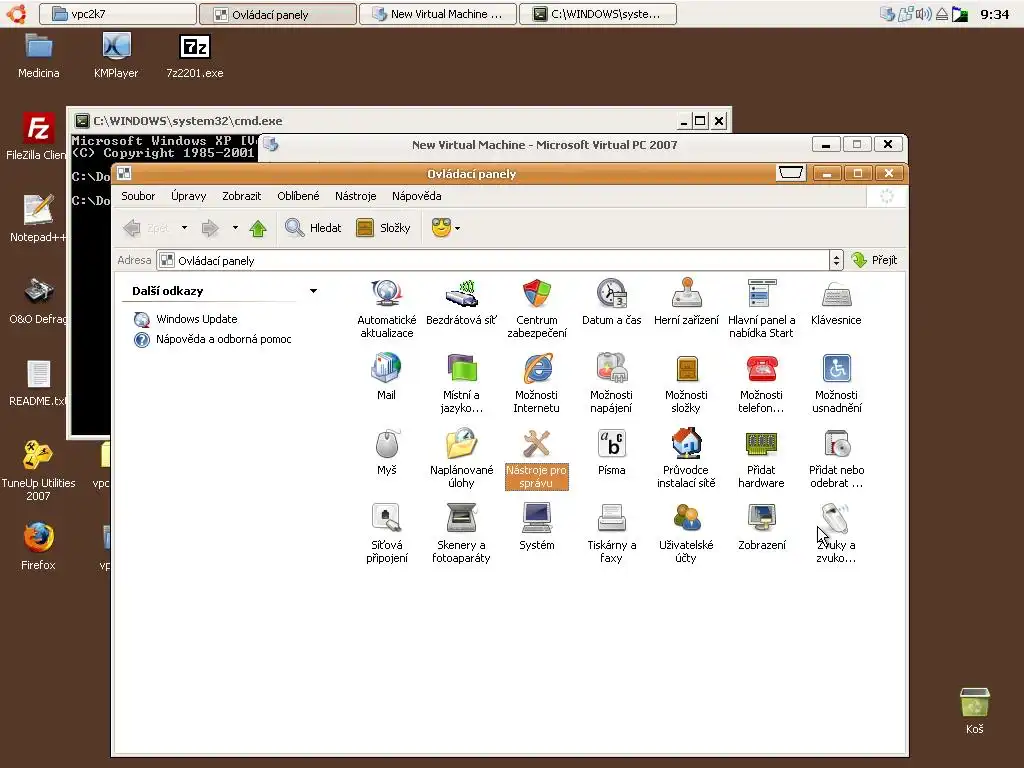Select the TuneUp Utilities 2007 shortcut
The width and height of the screenshot is (1024, 768).
[38, 470]
